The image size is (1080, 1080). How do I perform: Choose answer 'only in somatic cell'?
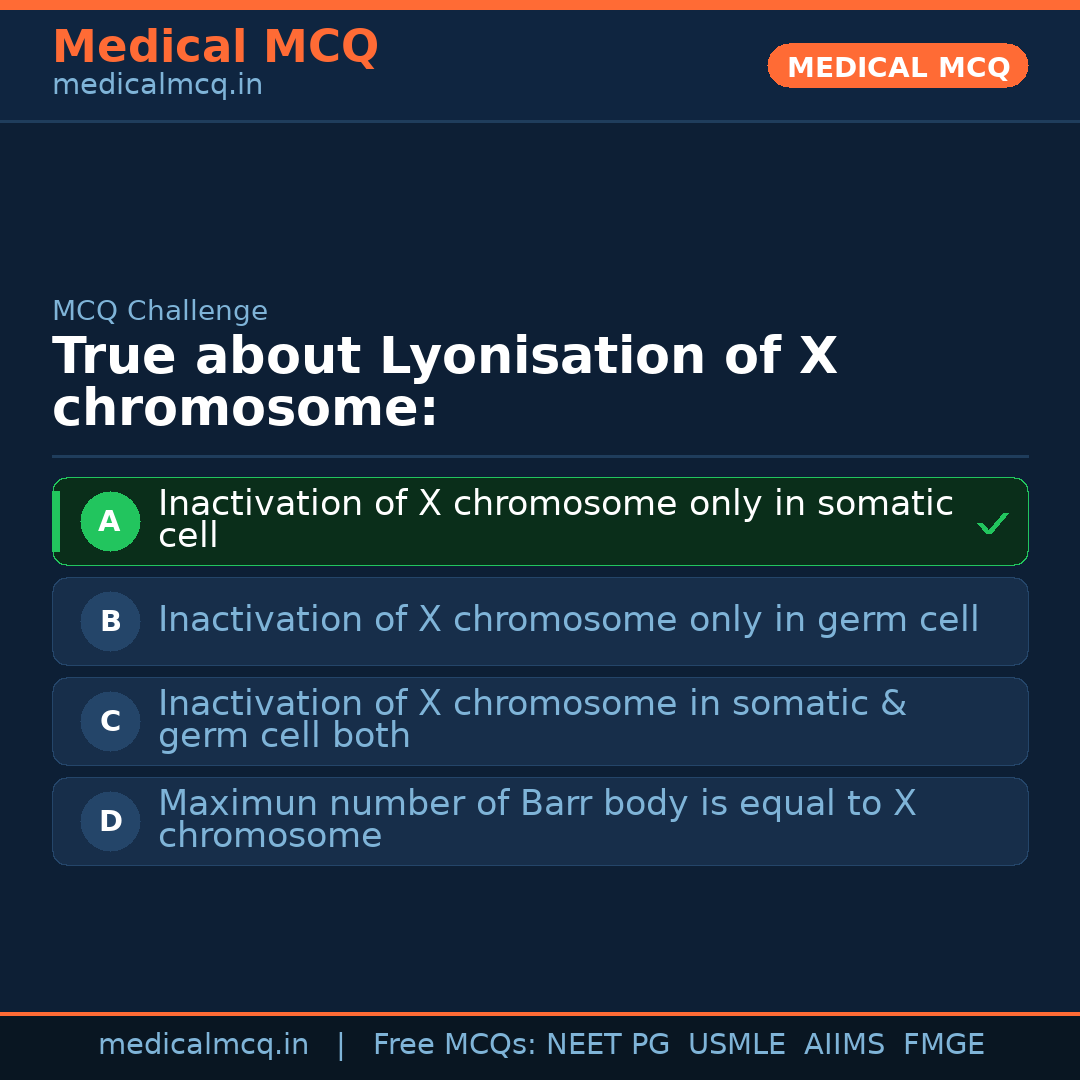(x=555, y=519)
